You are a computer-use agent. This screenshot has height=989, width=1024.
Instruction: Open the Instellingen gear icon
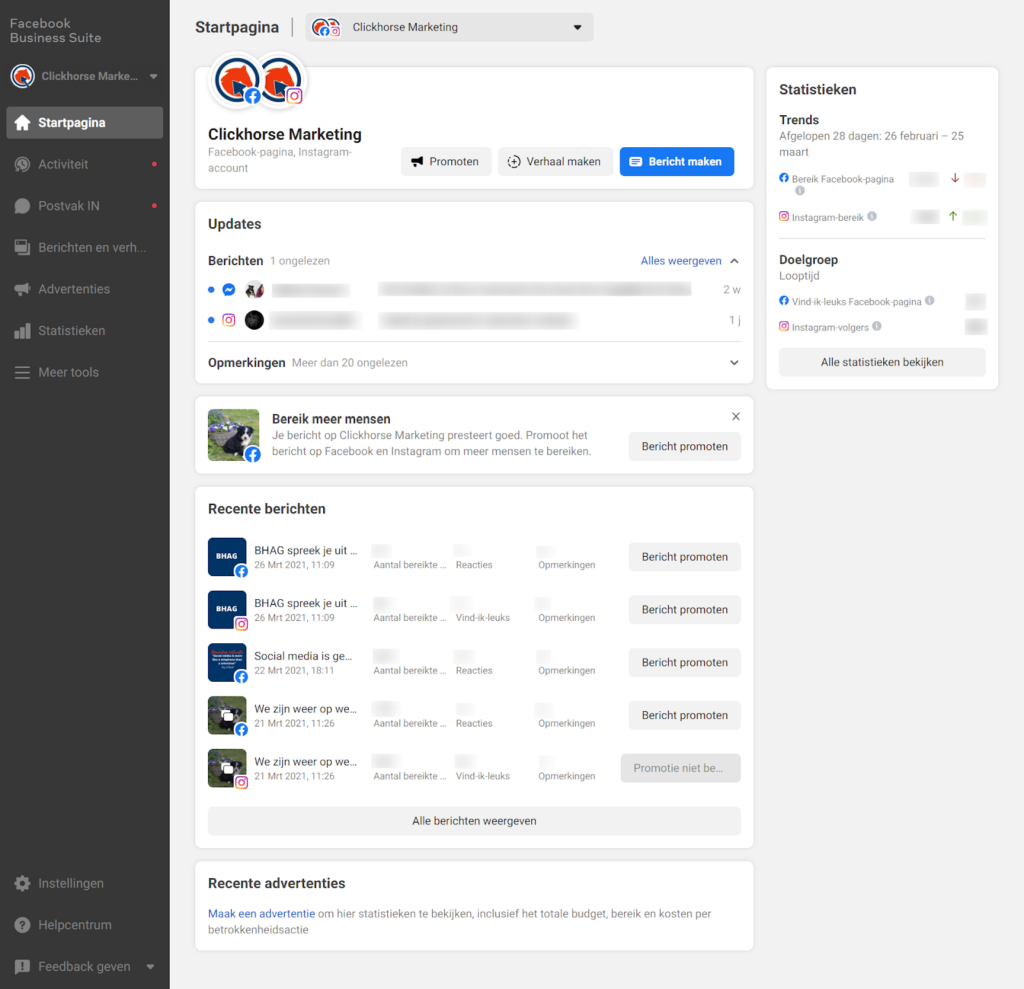point(22,883)
